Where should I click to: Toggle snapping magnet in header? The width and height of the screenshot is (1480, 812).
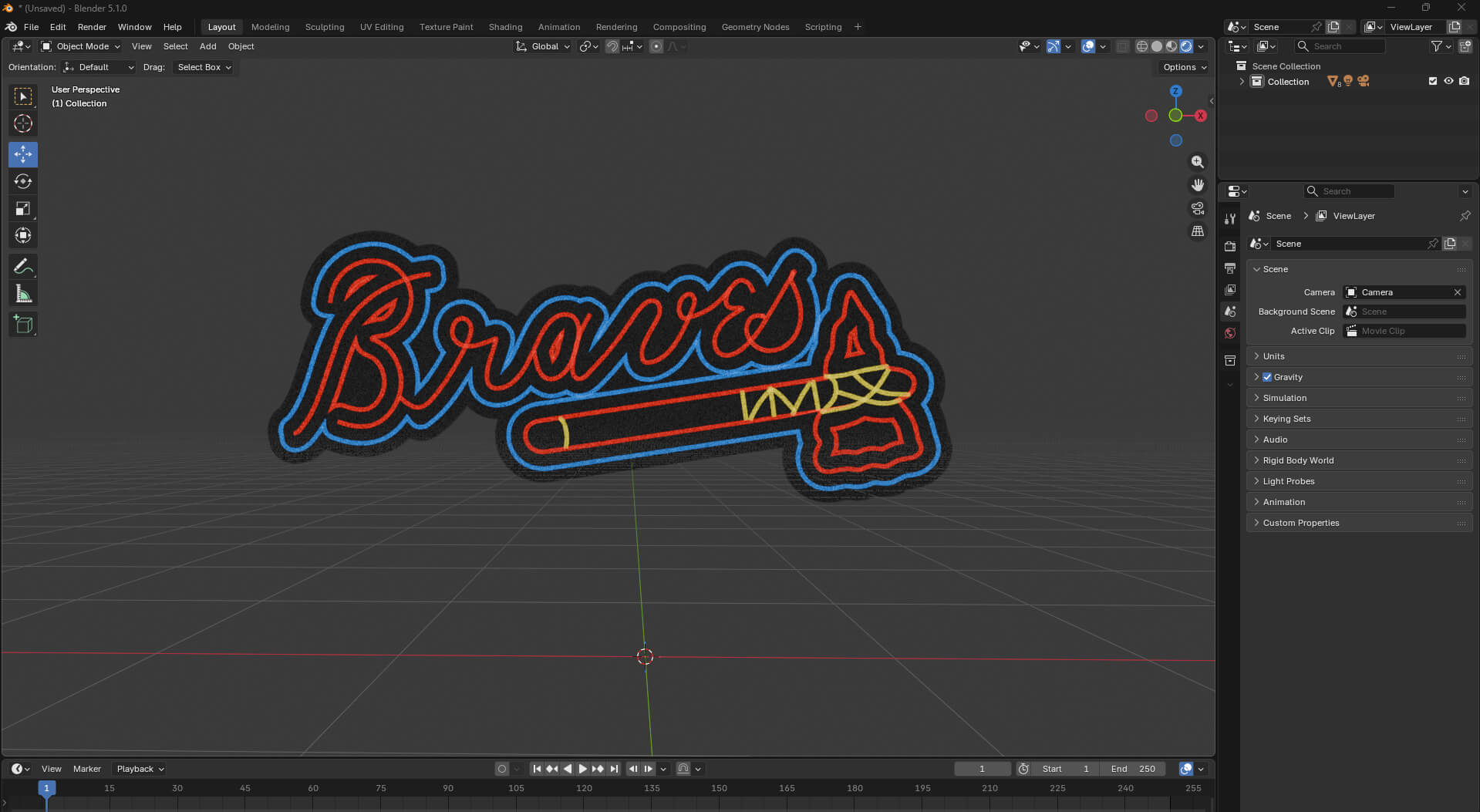coord(612,46)
